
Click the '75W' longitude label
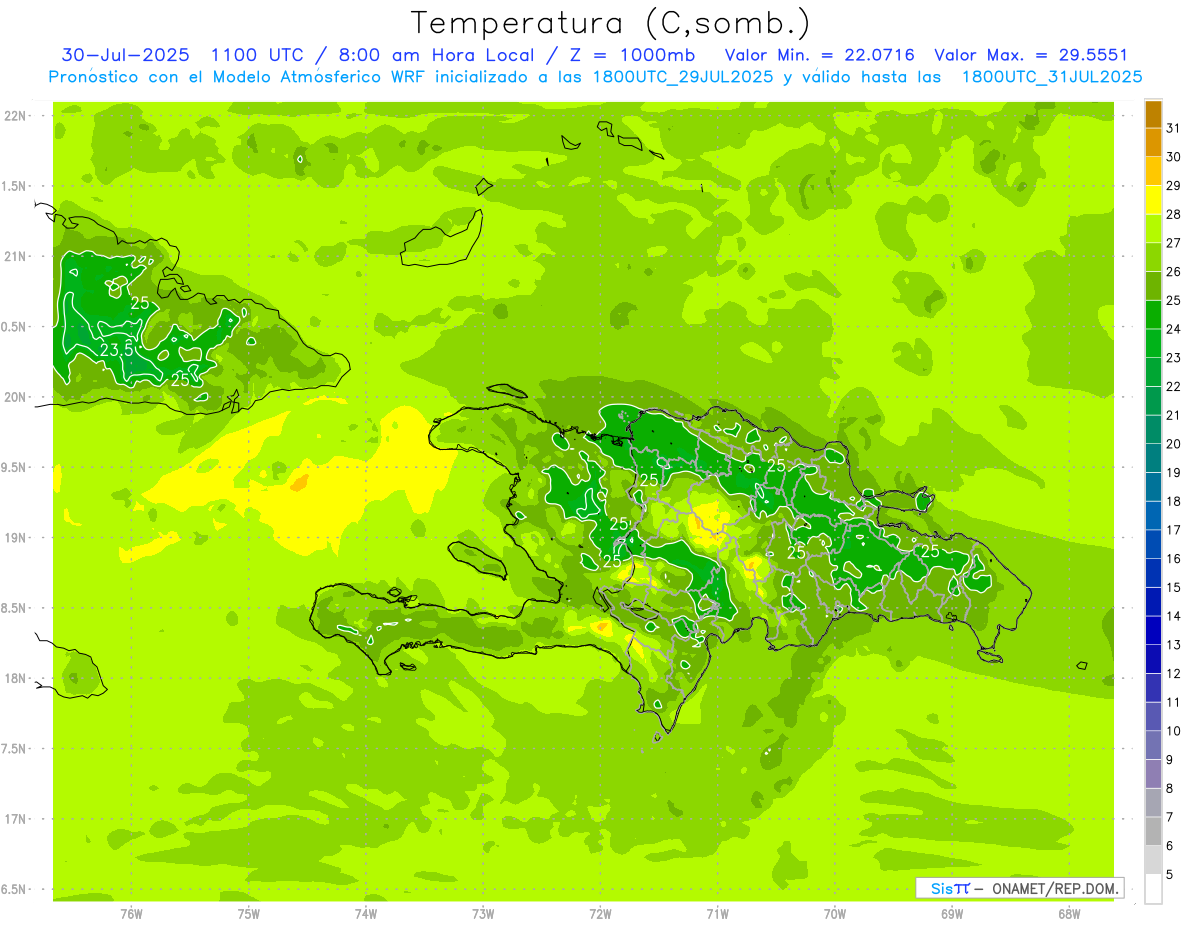pyautogui.click(x=248, y=914)
